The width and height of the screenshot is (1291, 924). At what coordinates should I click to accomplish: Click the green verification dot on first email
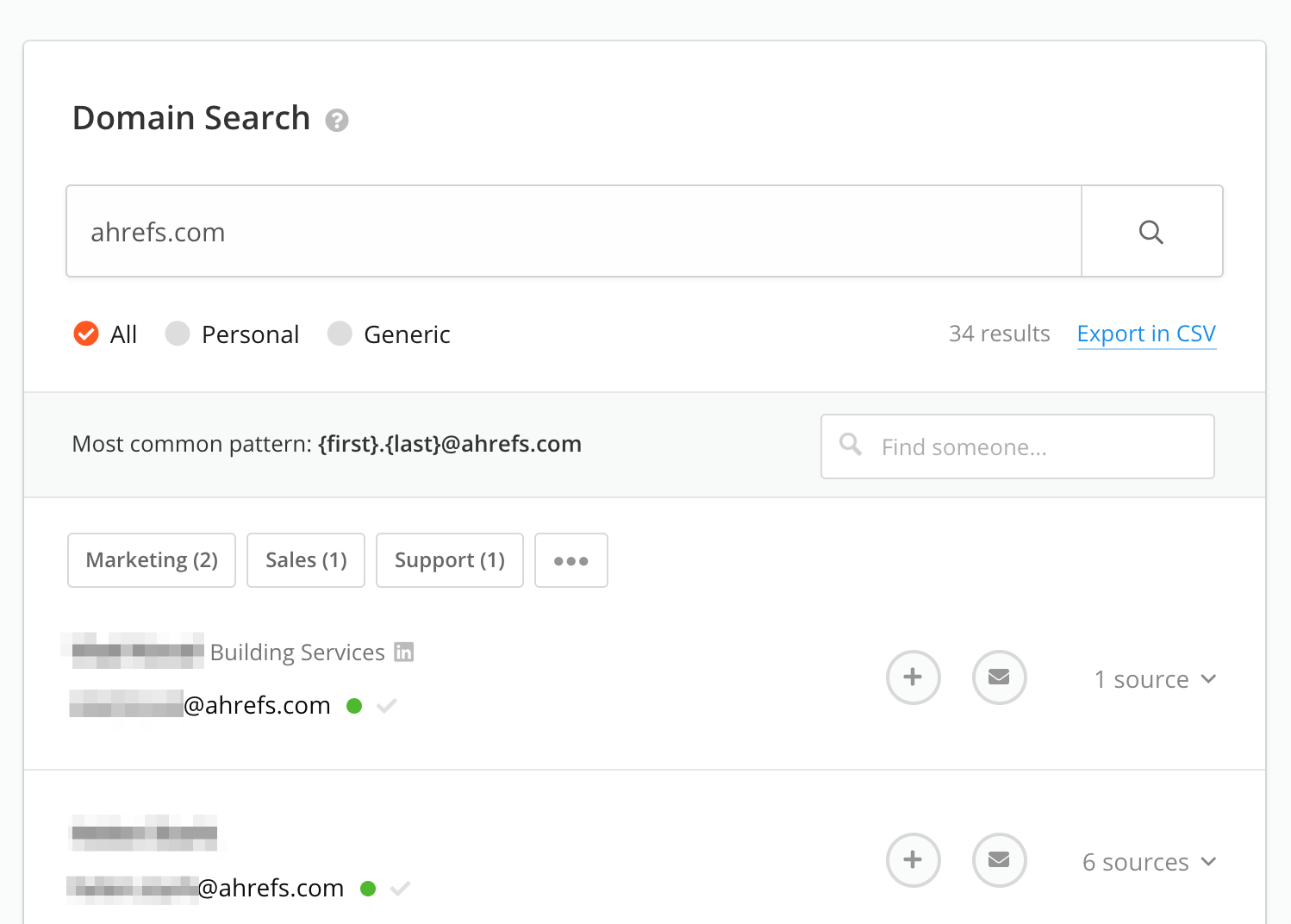[x=354, y=705]
